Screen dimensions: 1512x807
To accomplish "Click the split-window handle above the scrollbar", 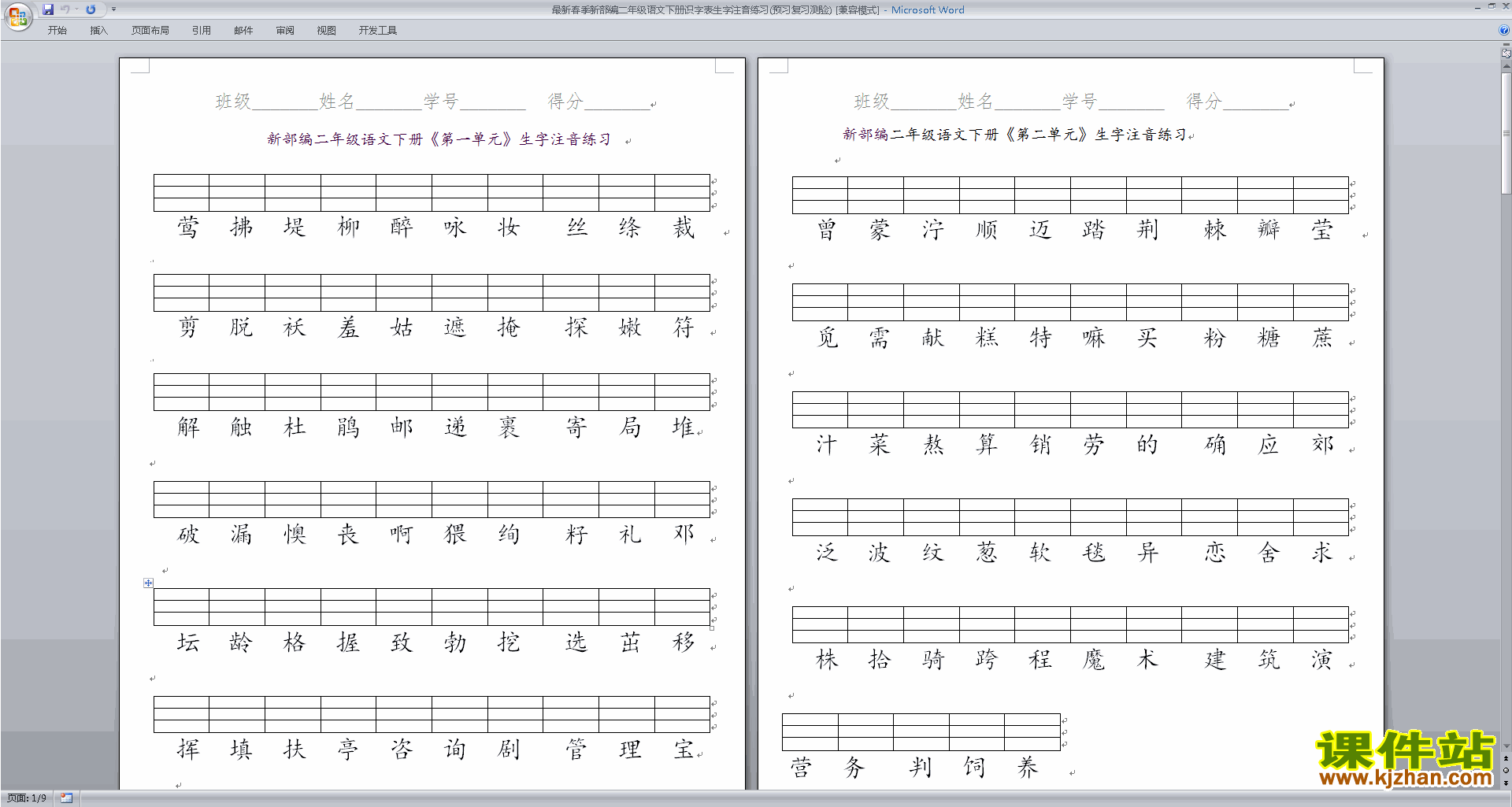I will (x=1506, y=45).
